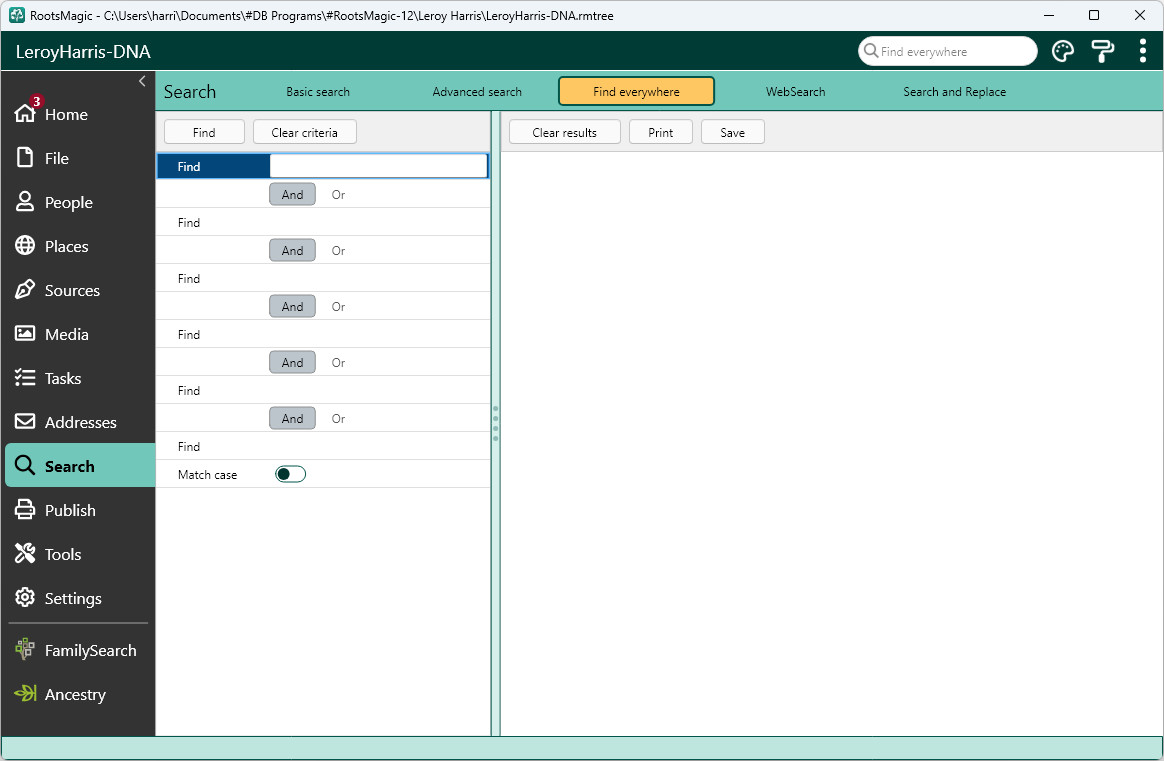
Task: Focus the Find everywhere box in header
Action: pos(948,51)
